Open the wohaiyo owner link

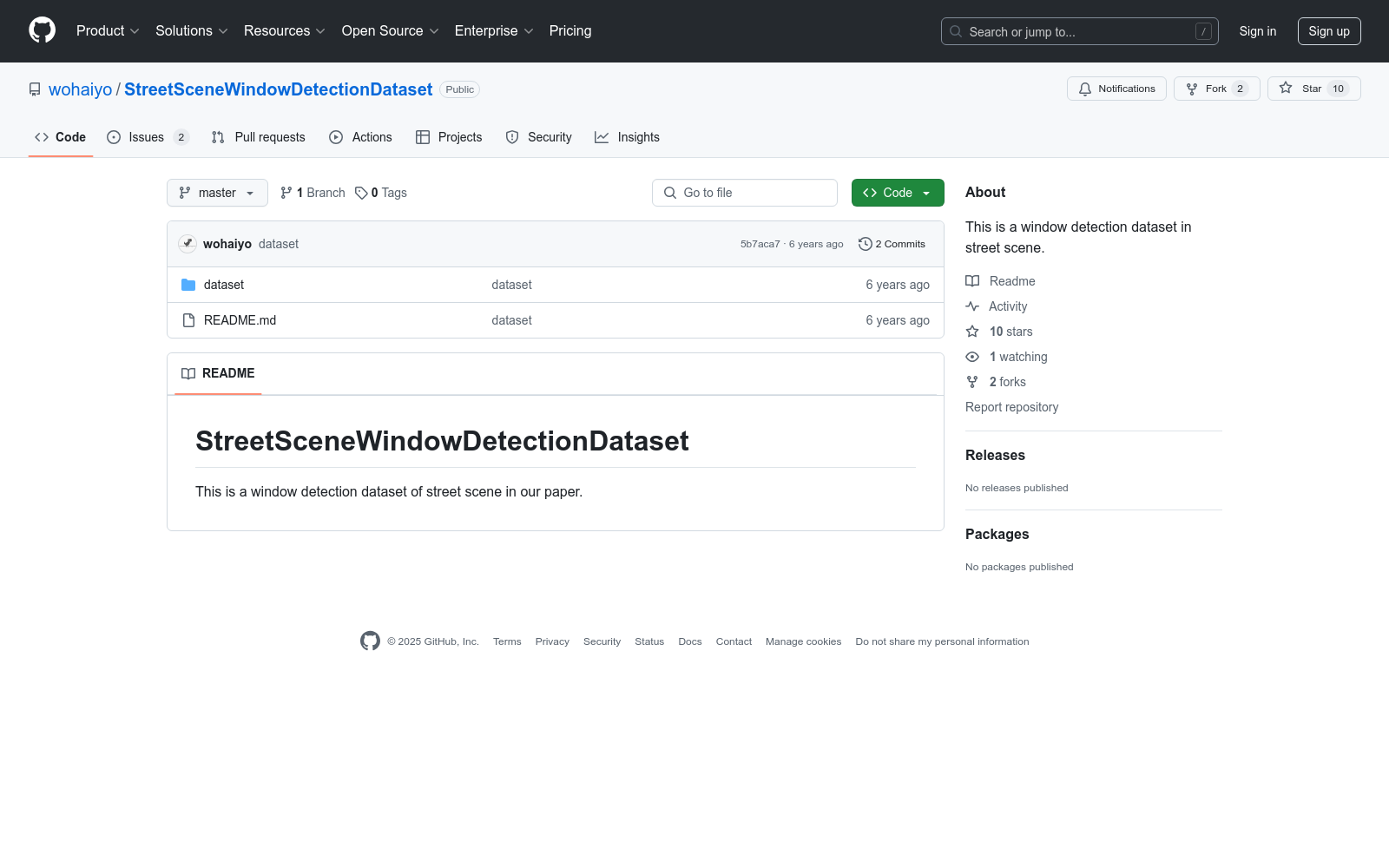(x=81, y=89)
